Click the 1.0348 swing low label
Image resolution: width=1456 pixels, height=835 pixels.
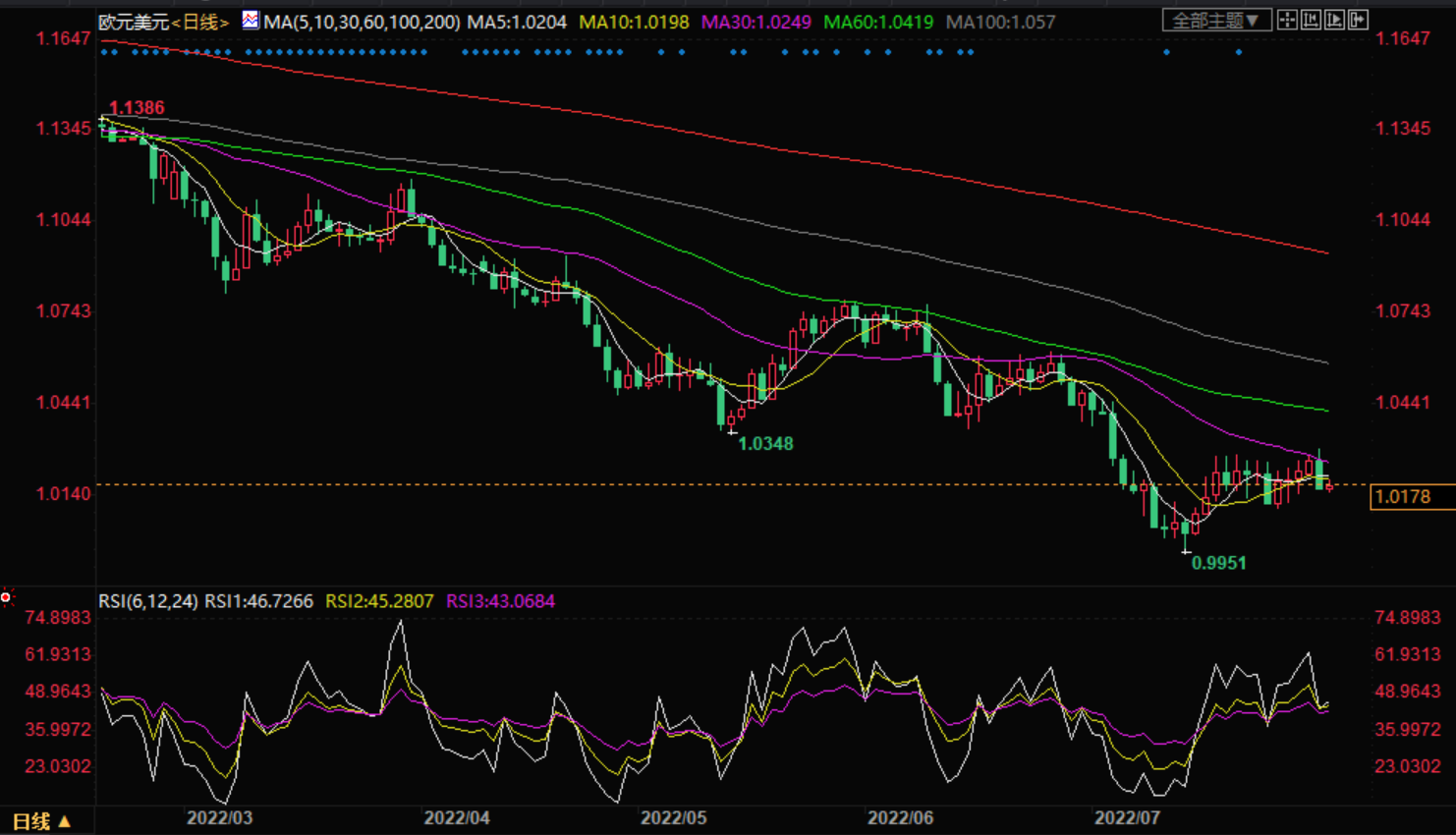point(765,444)
